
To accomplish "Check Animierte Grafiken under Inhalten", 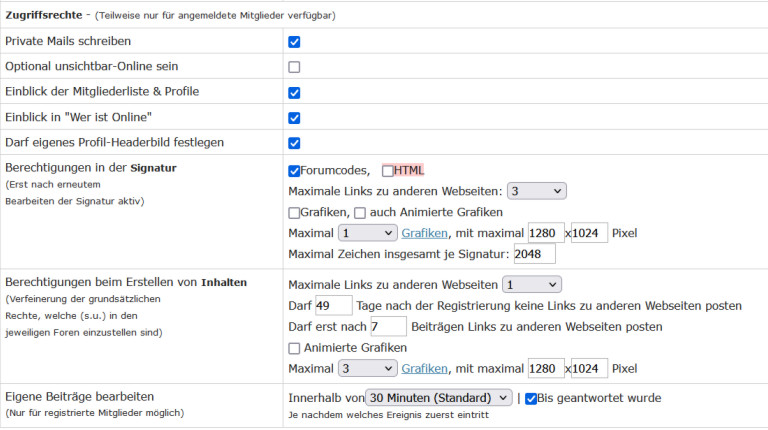I will click(294, 348).
